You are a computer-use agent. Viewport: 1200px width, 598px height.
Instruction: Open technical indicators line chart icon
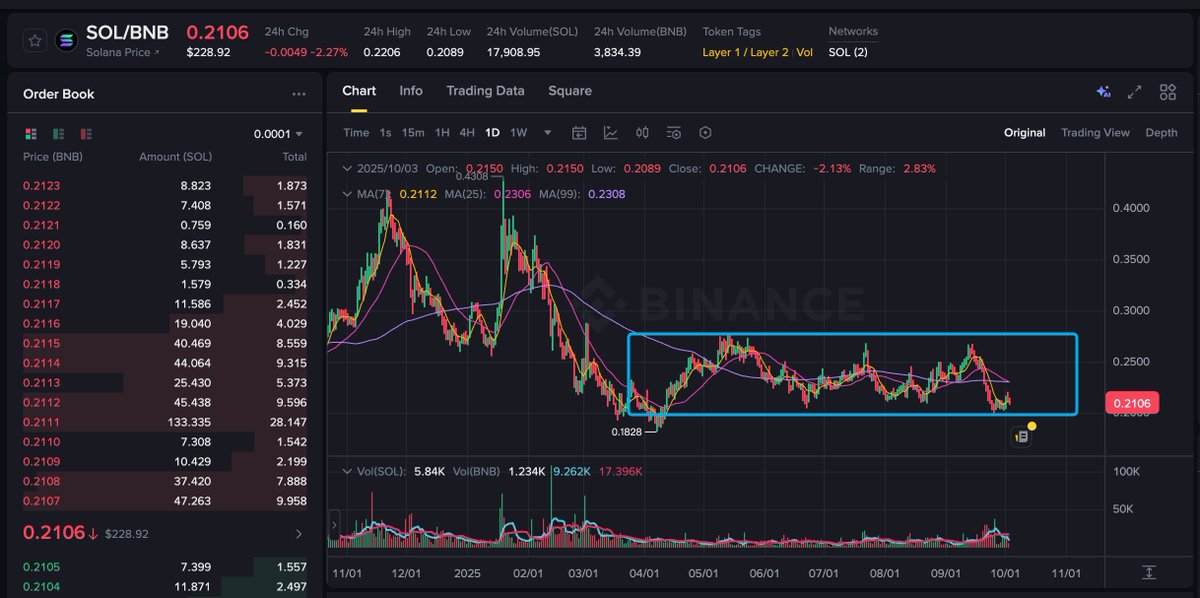tap(611, 133)
